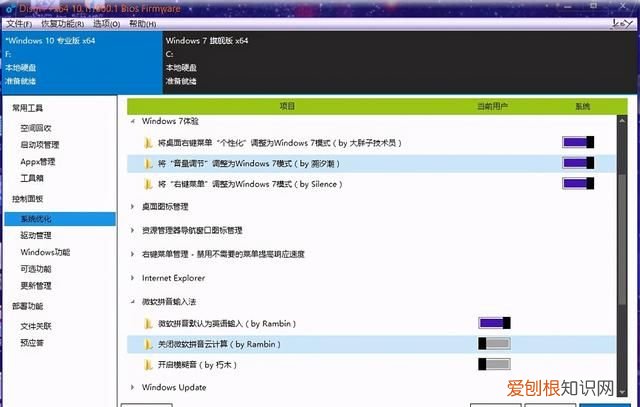Collapse the 微软拼音输入法 group
The height and width of the screenshot is (407, 640).
[133, 302]
